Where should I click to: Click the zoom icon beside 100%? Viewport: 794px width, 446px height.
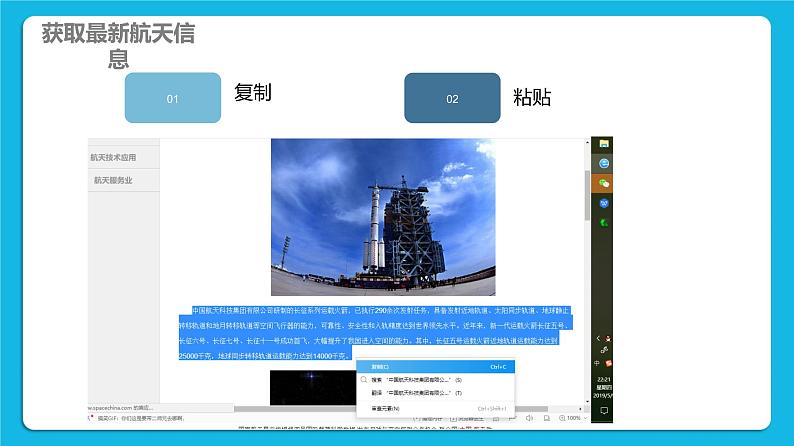[x=562, y=418]
